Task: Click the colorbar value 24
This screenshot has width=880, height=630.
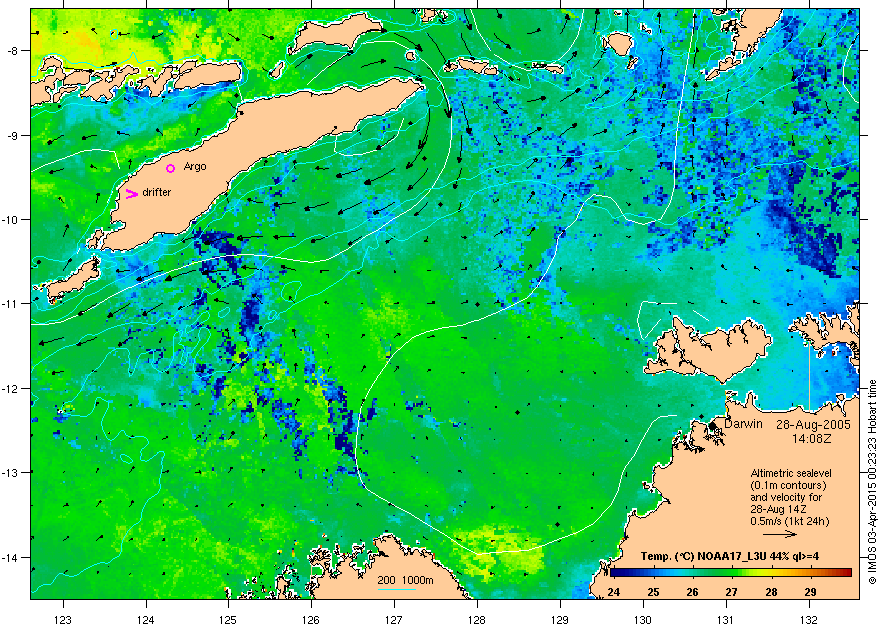Action: click(613, 592)
